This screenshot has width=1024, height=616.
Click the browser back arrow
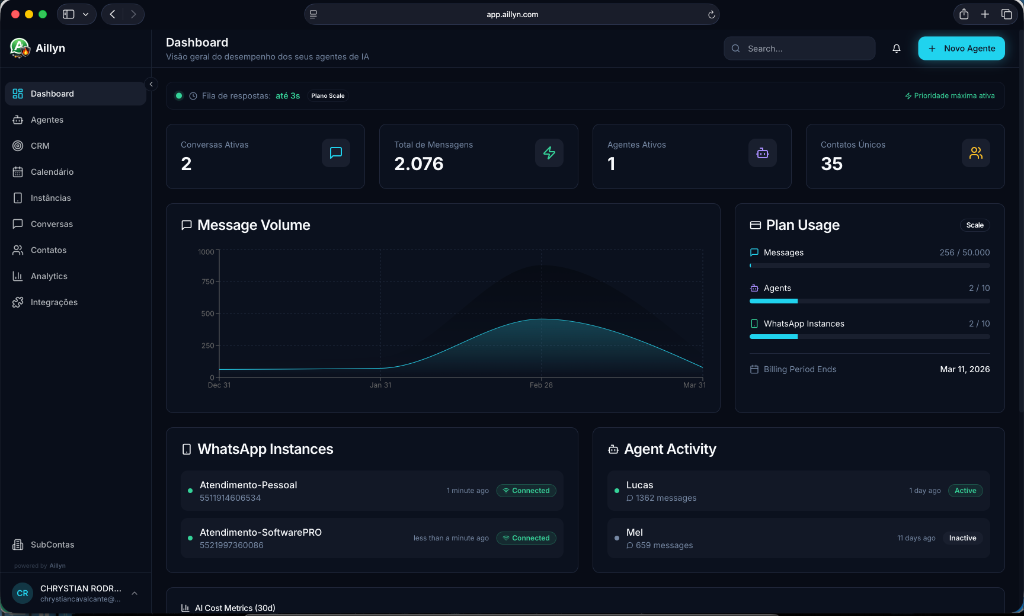point(112,14)
